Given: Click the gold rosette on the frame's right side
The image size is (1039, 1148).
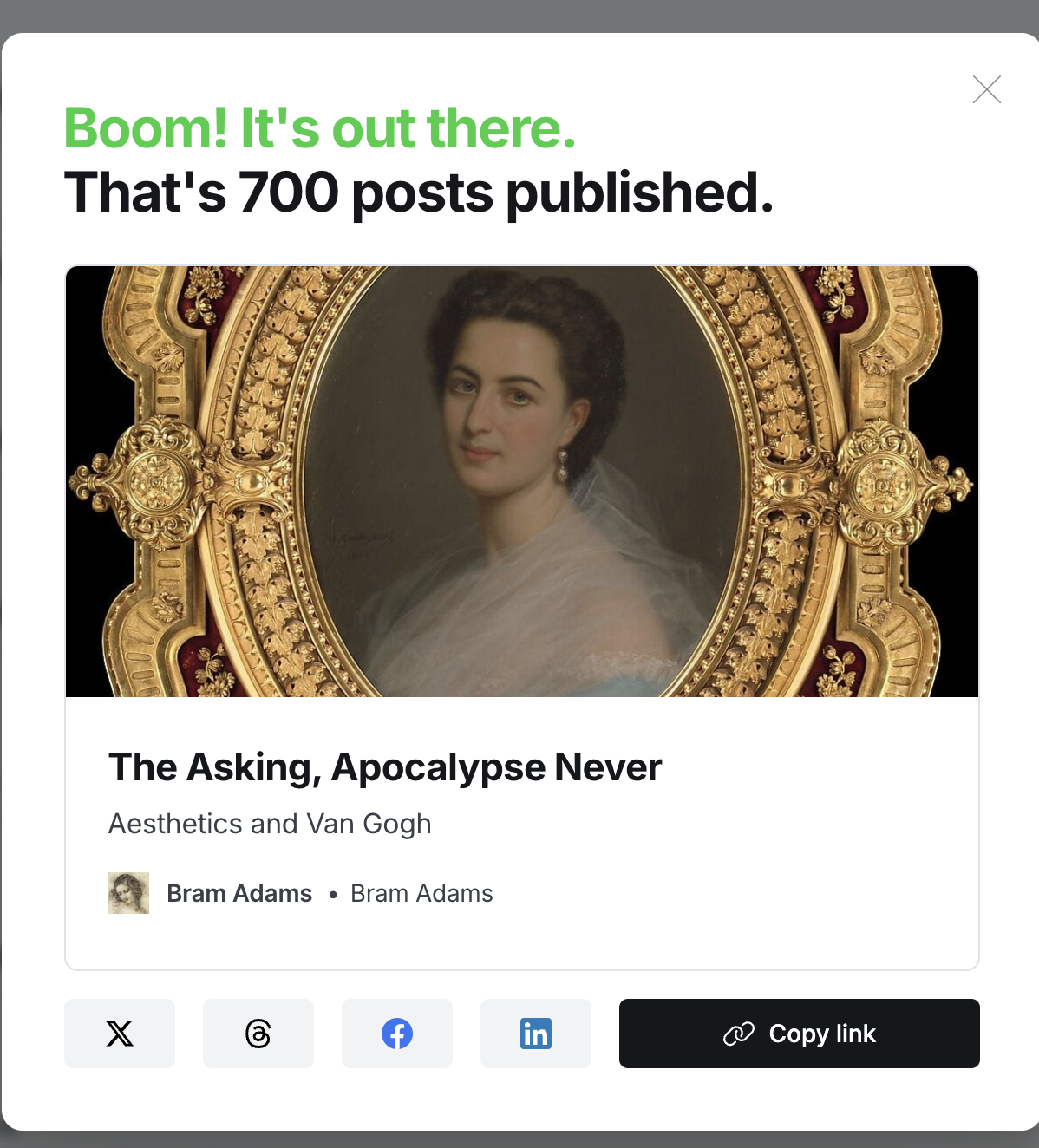Looking at the screenshot, I should 885,483.
